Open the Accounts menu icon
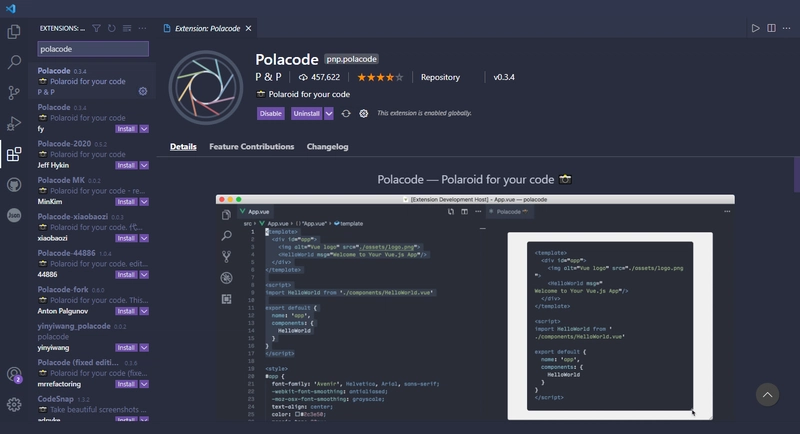 (14, 375)
